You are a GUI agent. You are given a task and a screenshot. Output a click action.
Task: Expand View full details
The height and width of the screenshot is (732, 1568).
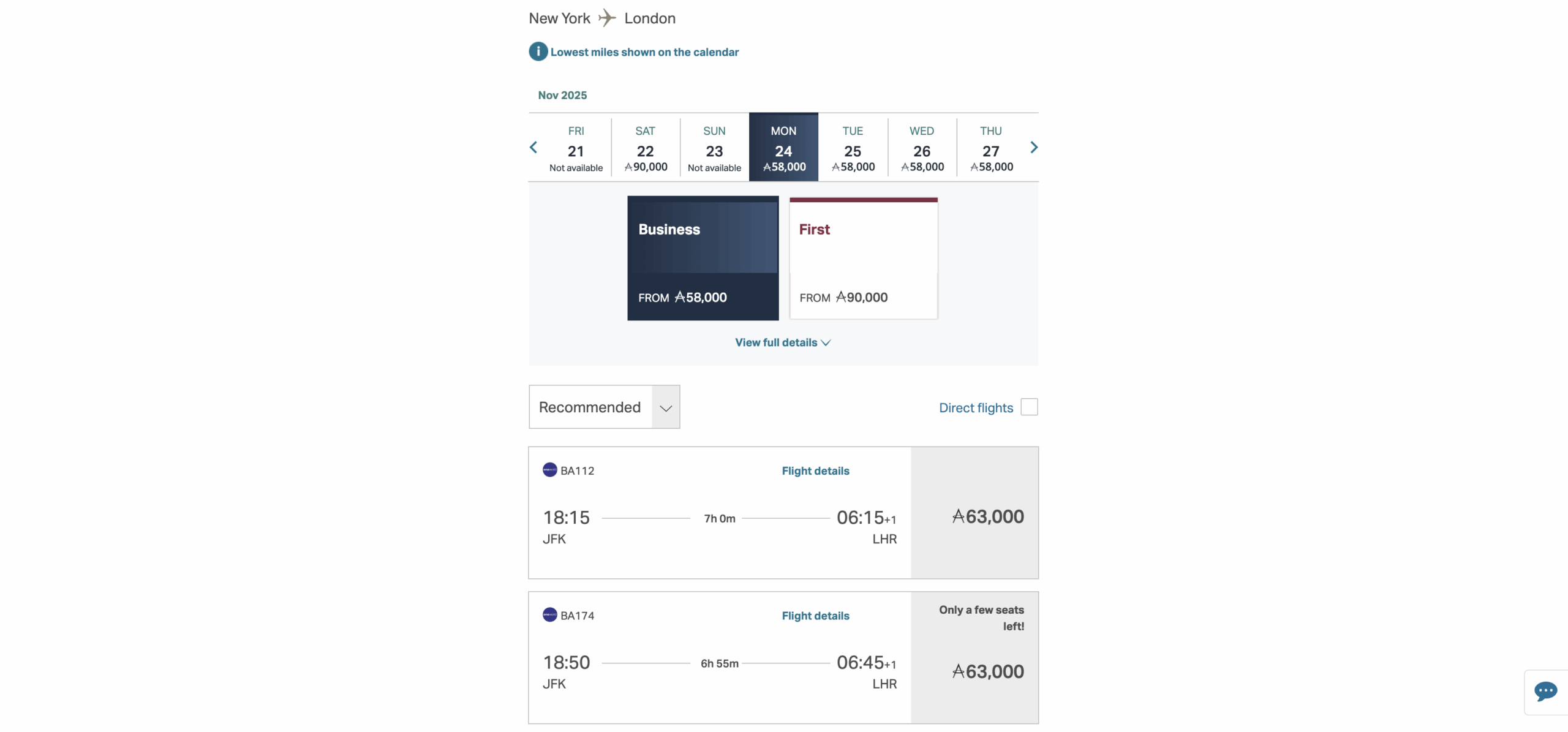(x=783, y=342)
